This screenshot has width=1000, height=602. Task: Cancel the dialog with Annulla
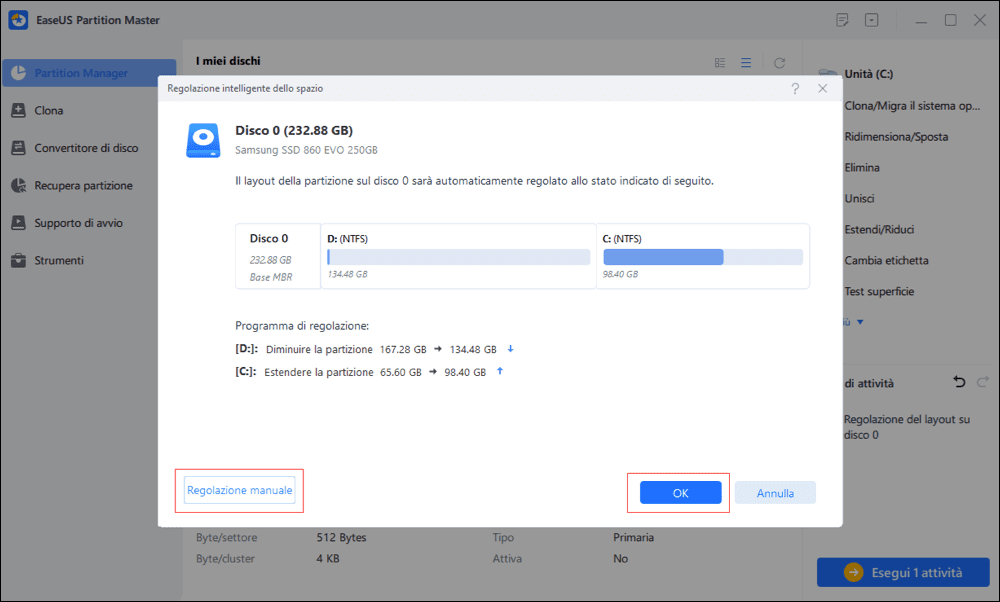click(x=775, y=493)
